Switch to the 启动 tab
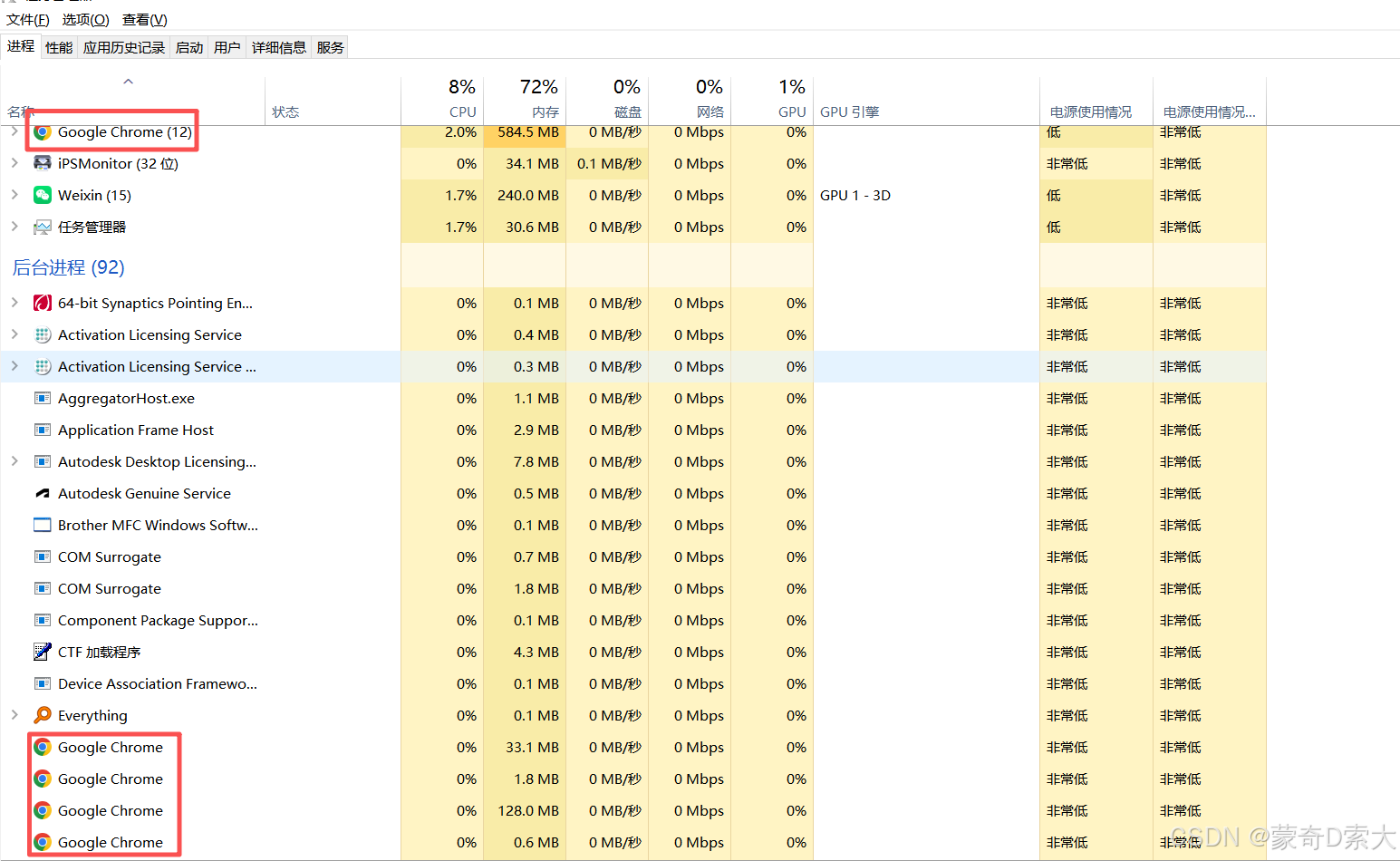This screenshot has width=1400, height=861. click(x=189, y=47)
